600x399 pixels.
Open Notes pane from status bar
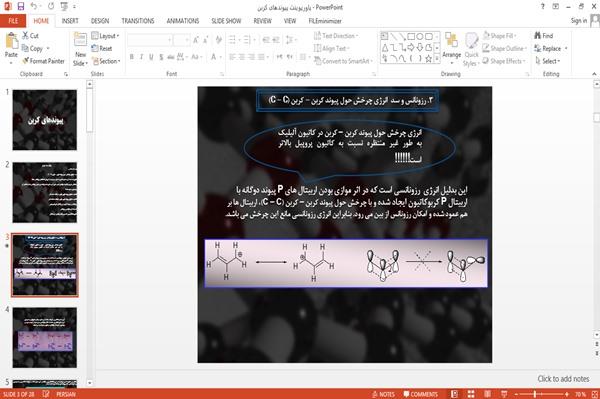pyautogui.click(x=383, y=394)
